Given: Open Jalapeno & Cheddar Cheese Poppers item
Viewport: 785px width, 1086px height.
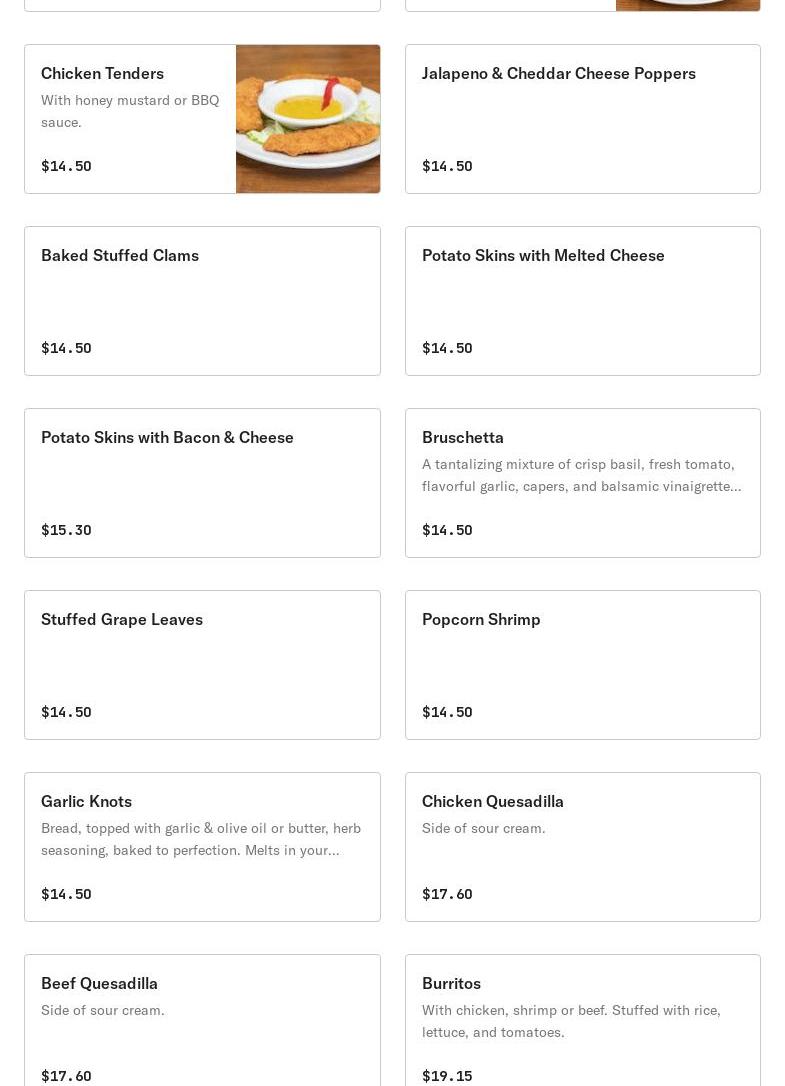Looking at the screenshot, I should (x=558, y=74).
